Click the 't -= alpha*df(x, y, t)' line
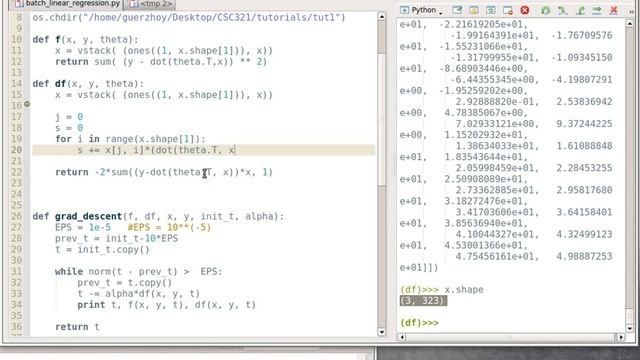Image resolution: width=640 pixels, height=360 pixels. [x=138, y=293]
